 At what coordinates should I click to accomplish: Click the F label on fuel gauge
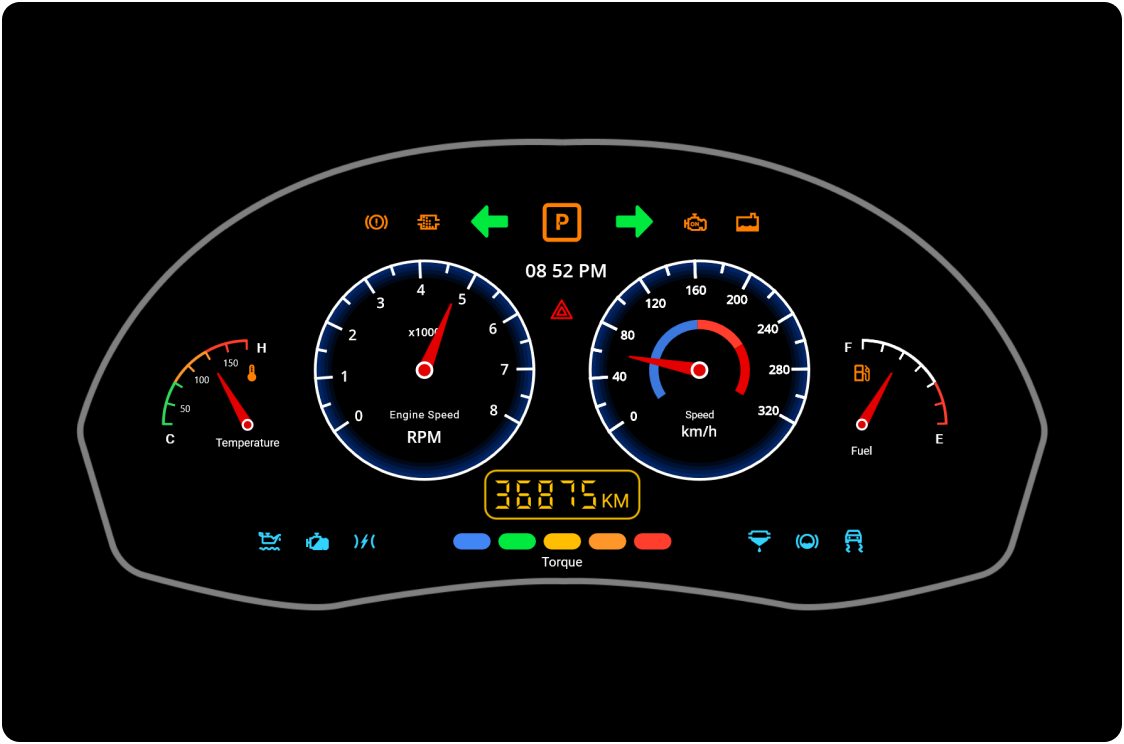[848, 348]
